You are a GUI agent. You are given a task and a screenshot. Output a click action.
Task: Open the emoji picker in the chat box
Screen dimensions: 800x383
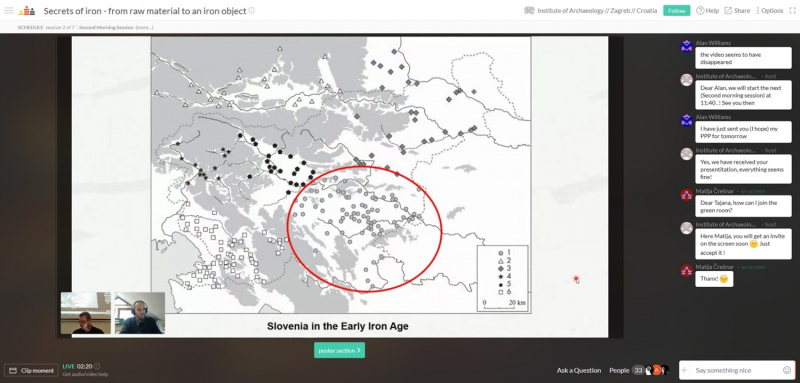pyautogui.click(x=787, y=370)
